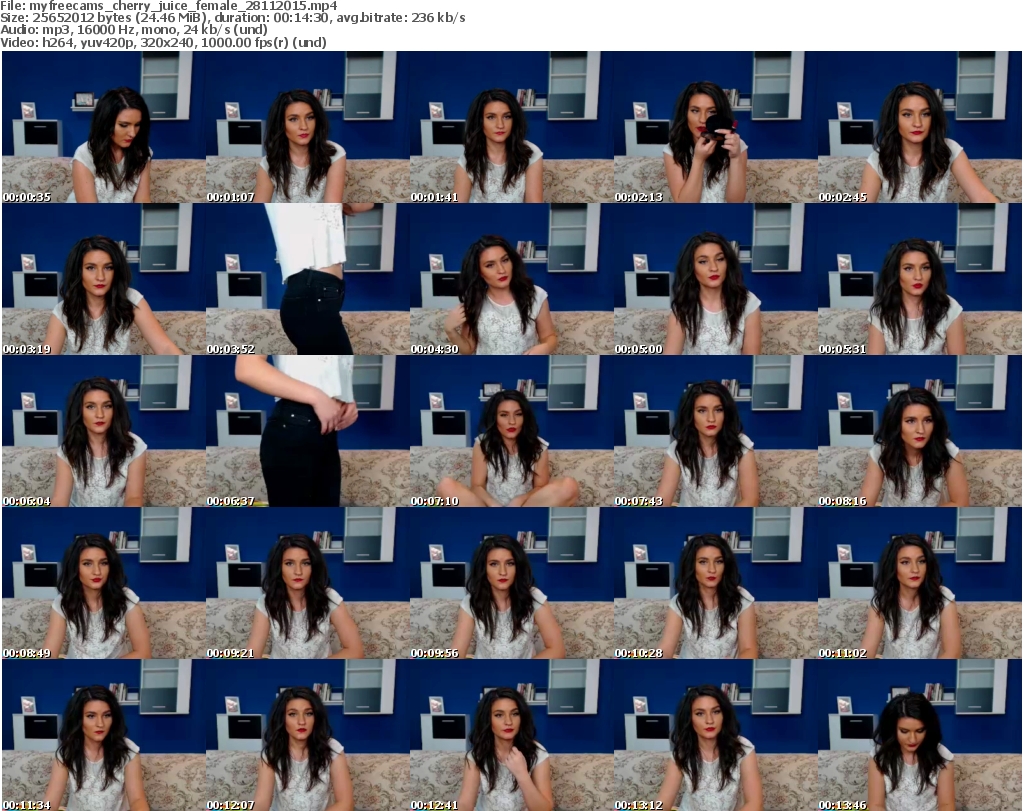Open the frame at 00:11:34
Viewport: 1024px width, 811px height.
104,735
